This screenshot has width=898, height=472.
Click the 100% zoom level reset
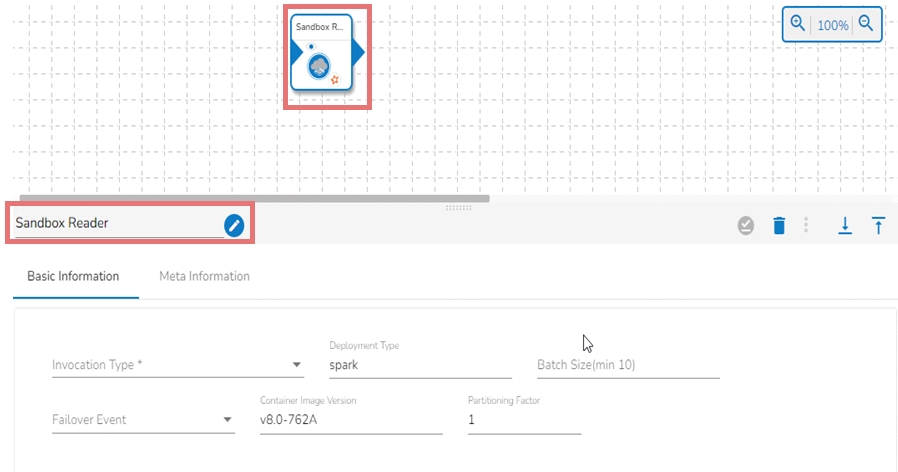832,25
